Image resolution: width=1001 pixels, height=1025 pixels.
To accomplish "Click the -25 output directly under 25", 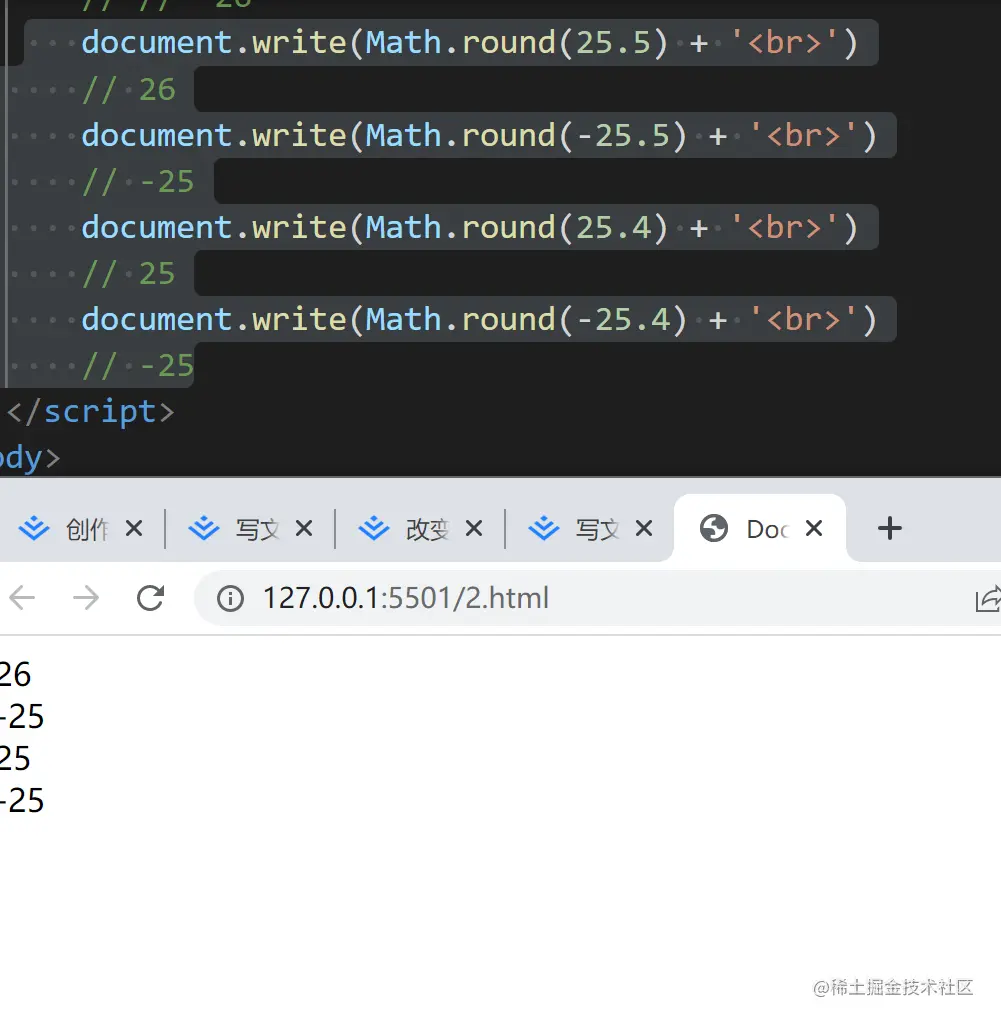I will coord(22,801).
